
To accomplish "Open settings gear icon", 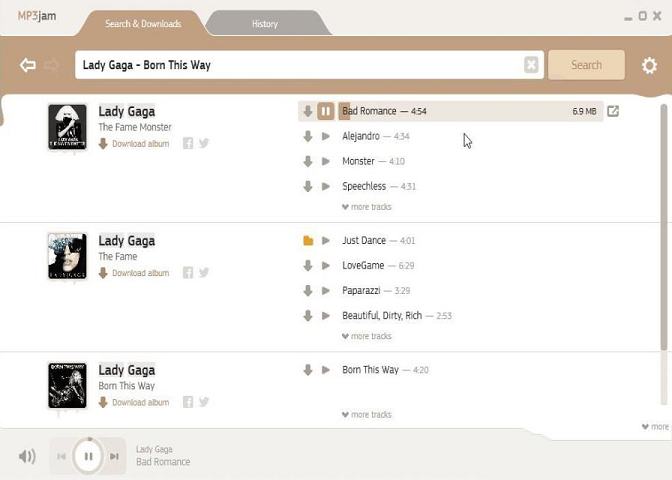I will pos(649,66).
